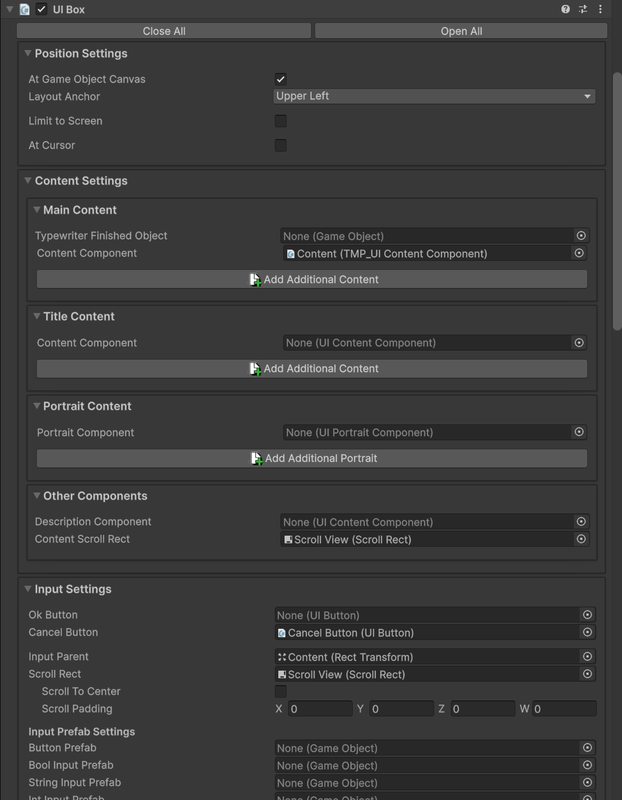Open object picker for Portrait Component
Screen dimensions: 622x800
(x=579, y=432)
